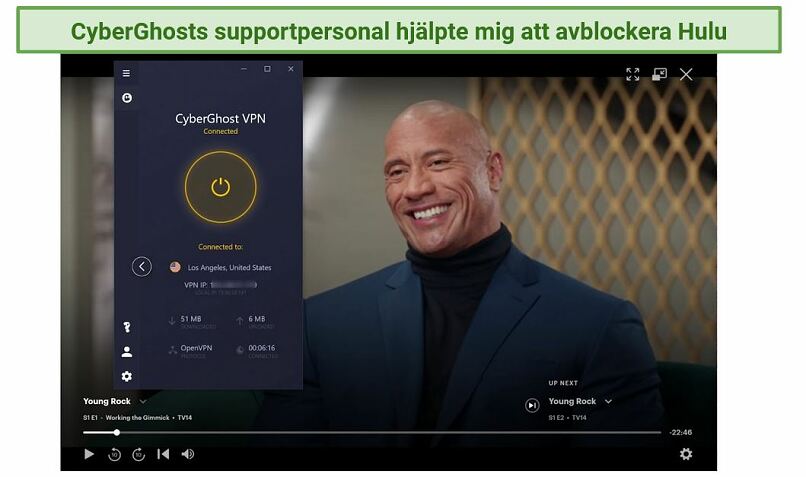Collapse server panel with back arrow
The width and height of the screenshot is (806, 477).
pos(141,267)
